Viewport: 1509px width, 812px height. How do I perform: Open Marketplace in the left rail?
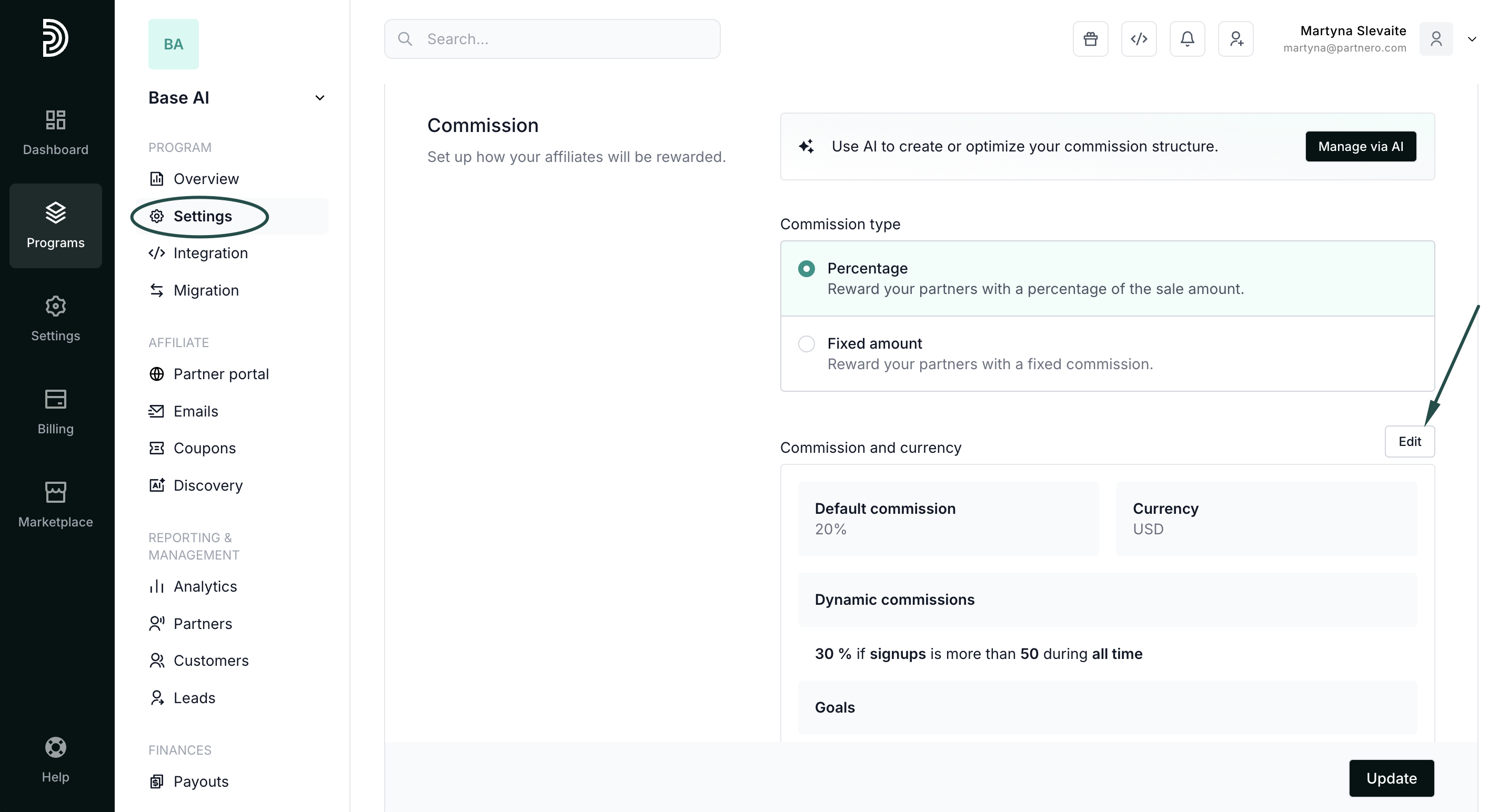pyautogui.click(x=56, y=505)
